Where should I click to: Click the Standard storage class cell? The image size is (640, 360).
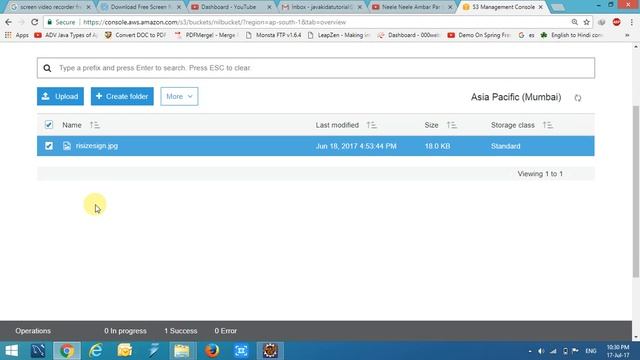tap(505, 146)
